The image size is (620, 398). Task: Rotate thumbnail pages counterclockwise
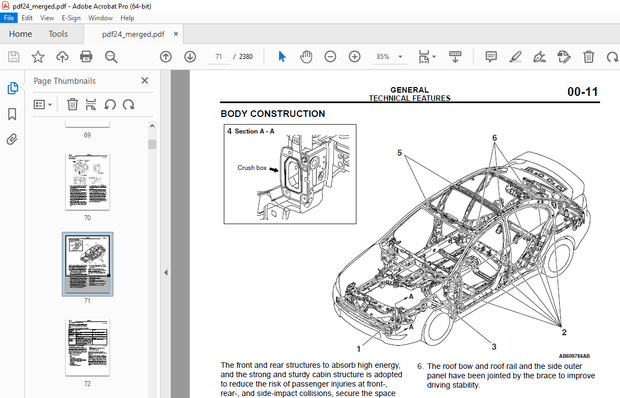tap(110, 104)
